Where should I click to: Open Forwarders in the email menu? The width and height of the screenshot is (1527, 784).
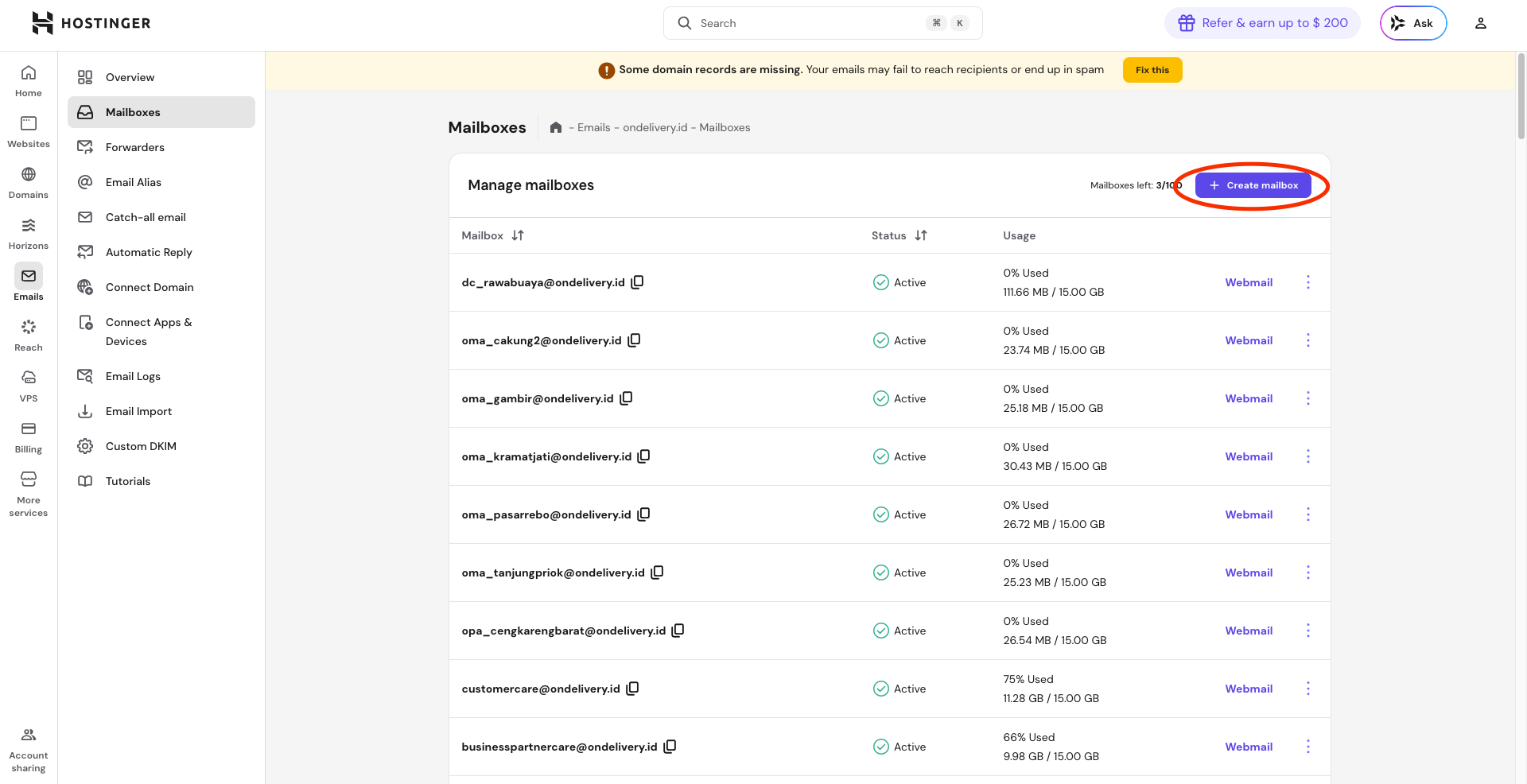pos(135,147)
